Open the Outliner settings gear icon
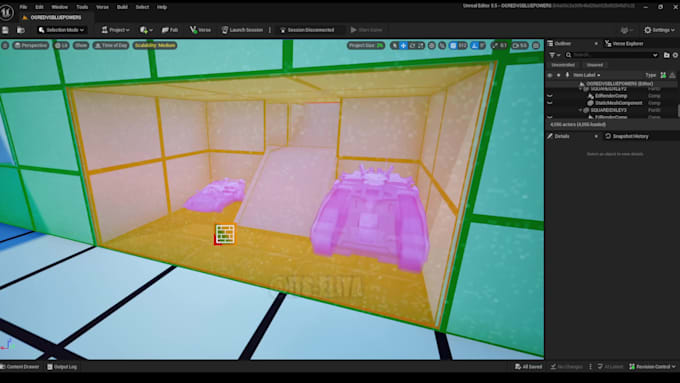The width and height of the screenshot is (680, 383). [x=675, y=55]
